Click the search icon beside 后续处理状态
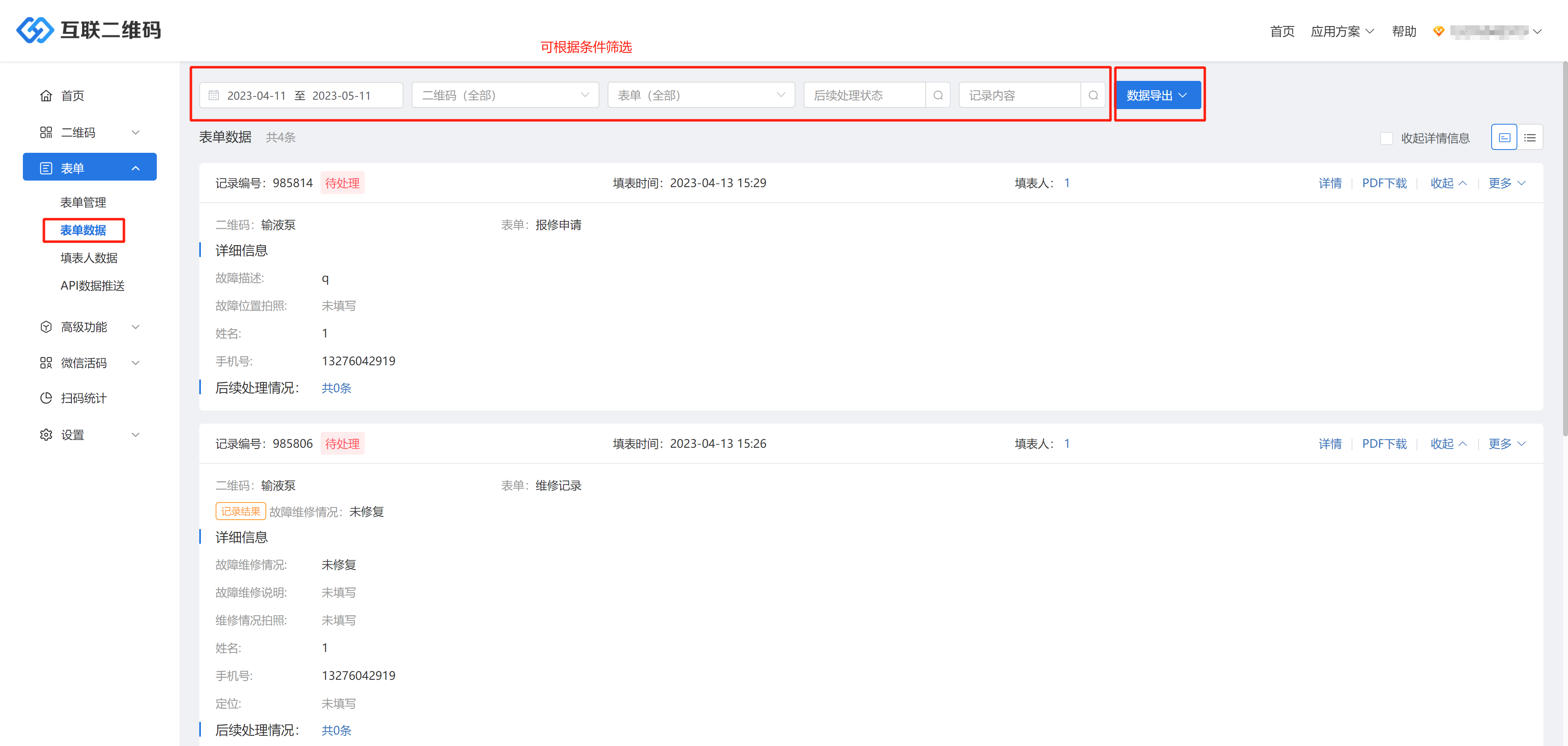The height and width of the screenshot is (746, 1568). point(938,96)
